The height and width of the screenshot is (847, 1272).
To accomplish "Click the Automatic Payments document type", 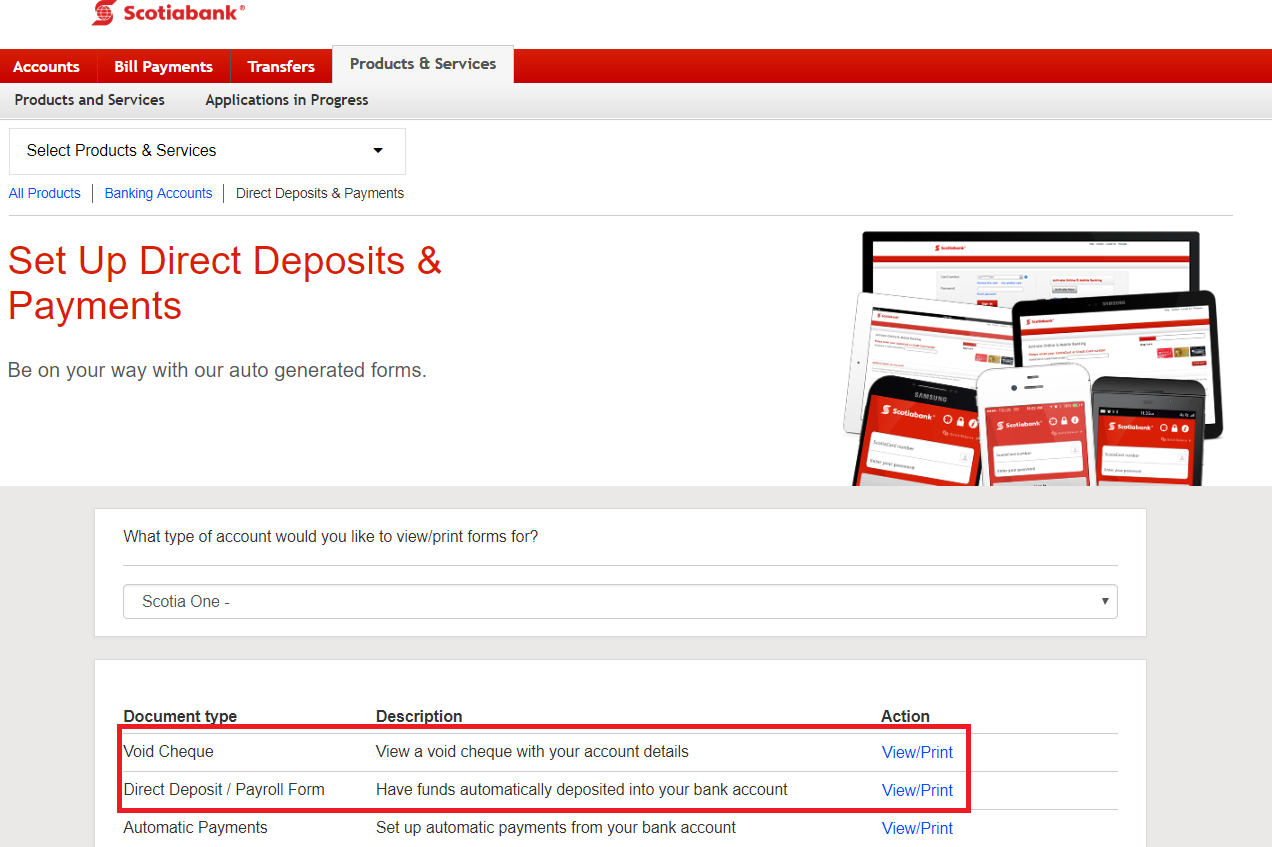I will [196, 827].
